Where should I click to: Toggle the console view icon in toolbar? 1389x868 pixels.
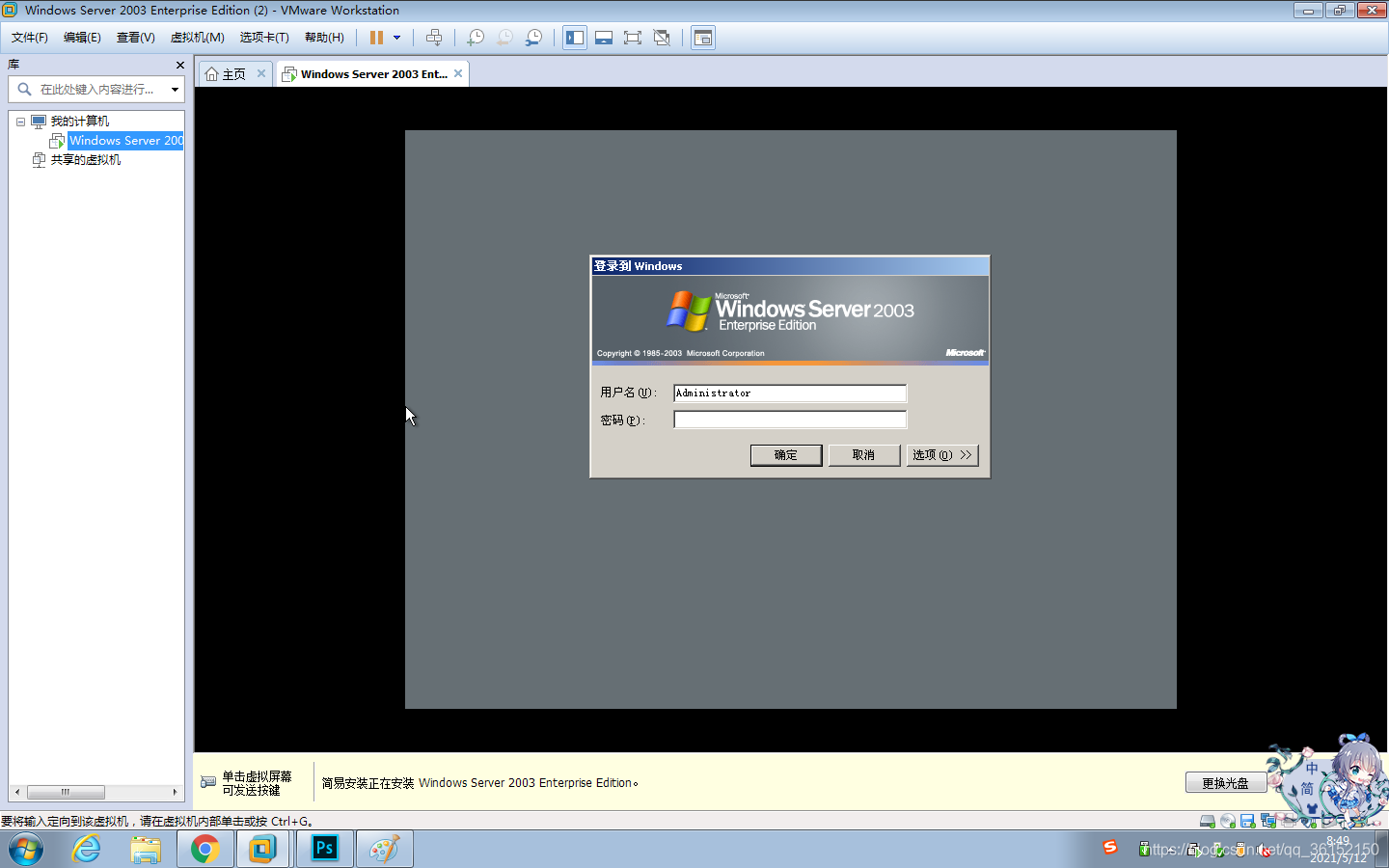click(x=703, y=38)
